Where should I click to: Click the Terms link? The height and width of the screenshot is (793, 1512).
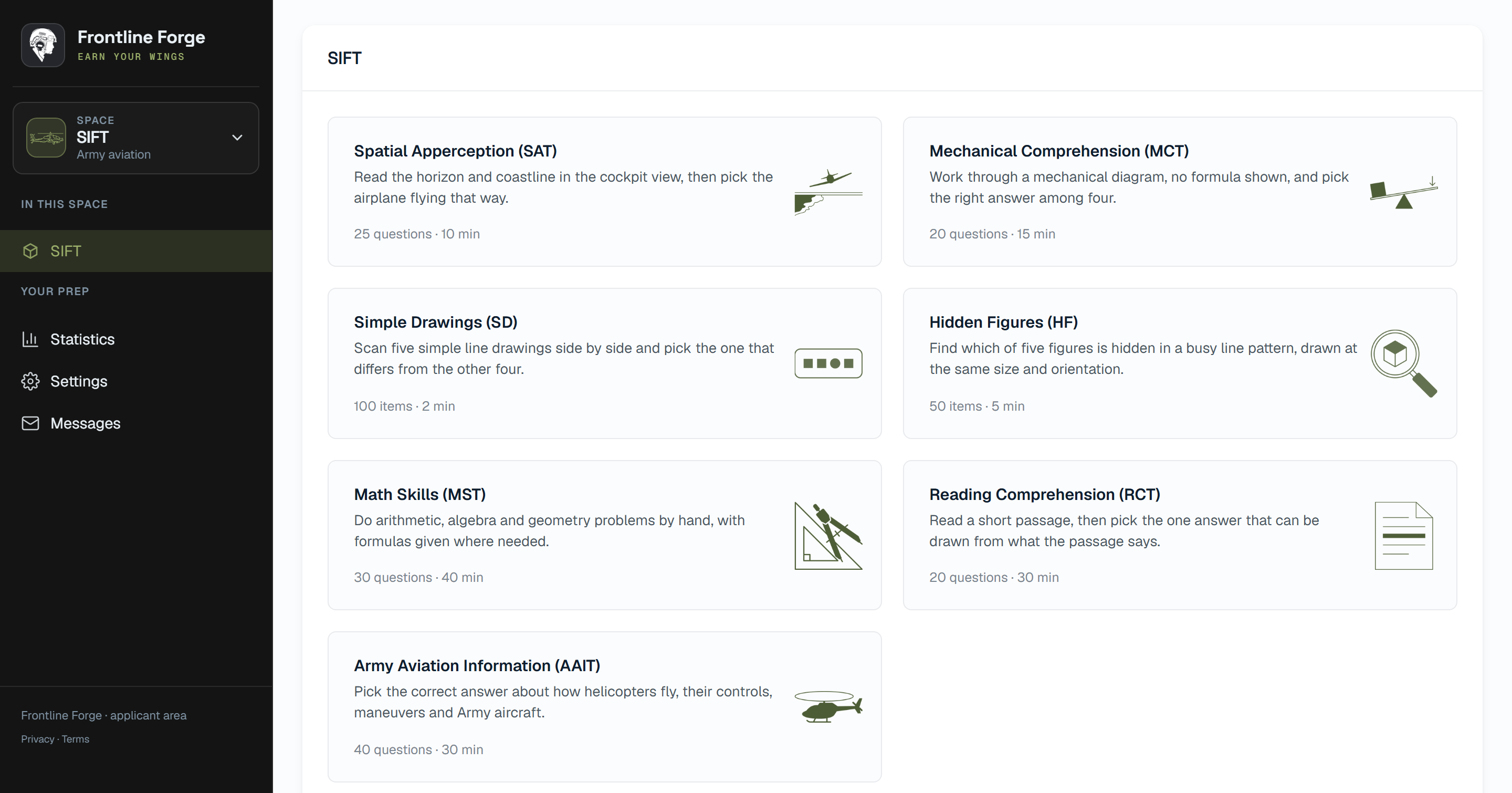coord(76,739)
